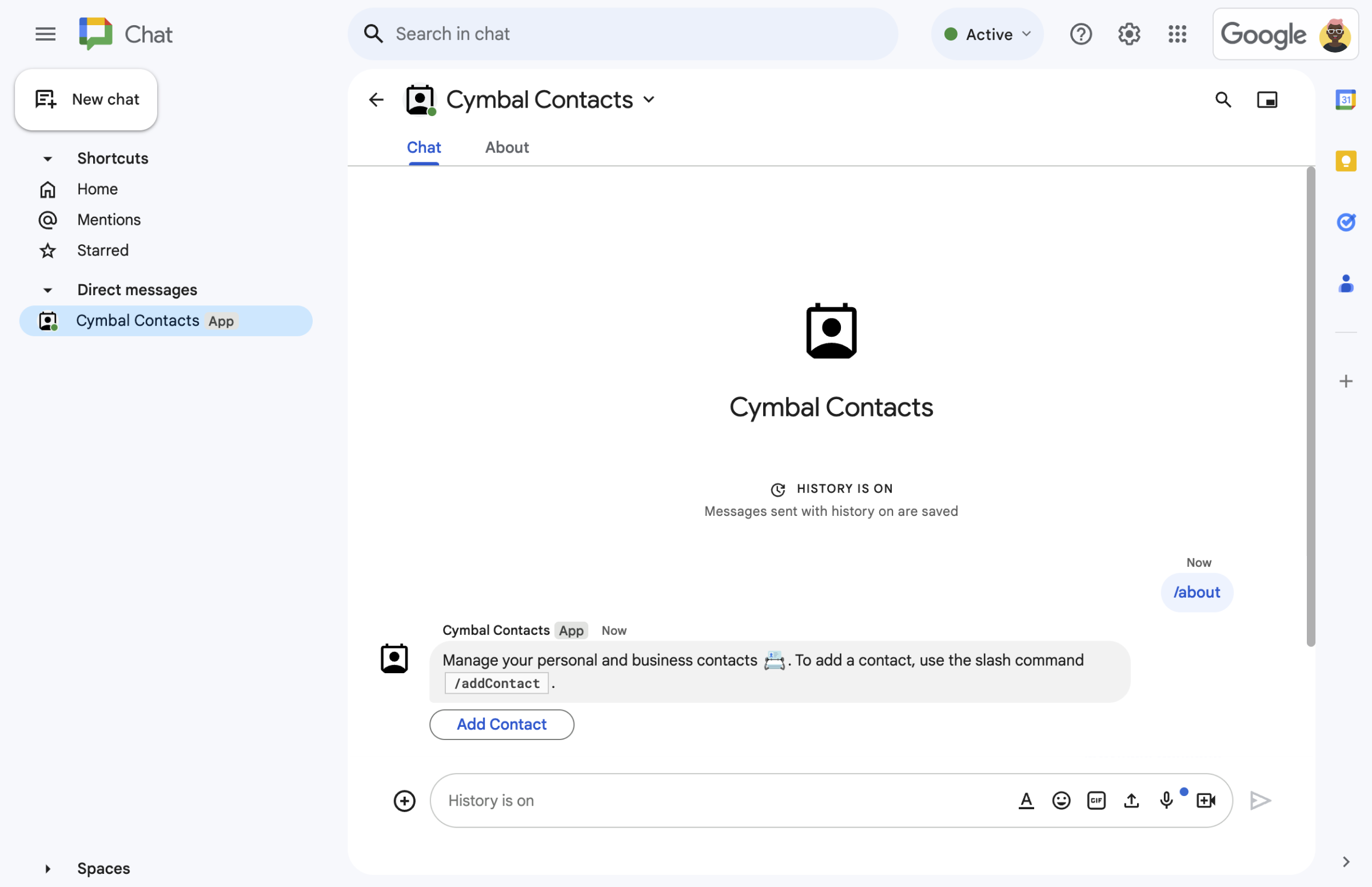Select the Chat tab

point(423,146)
